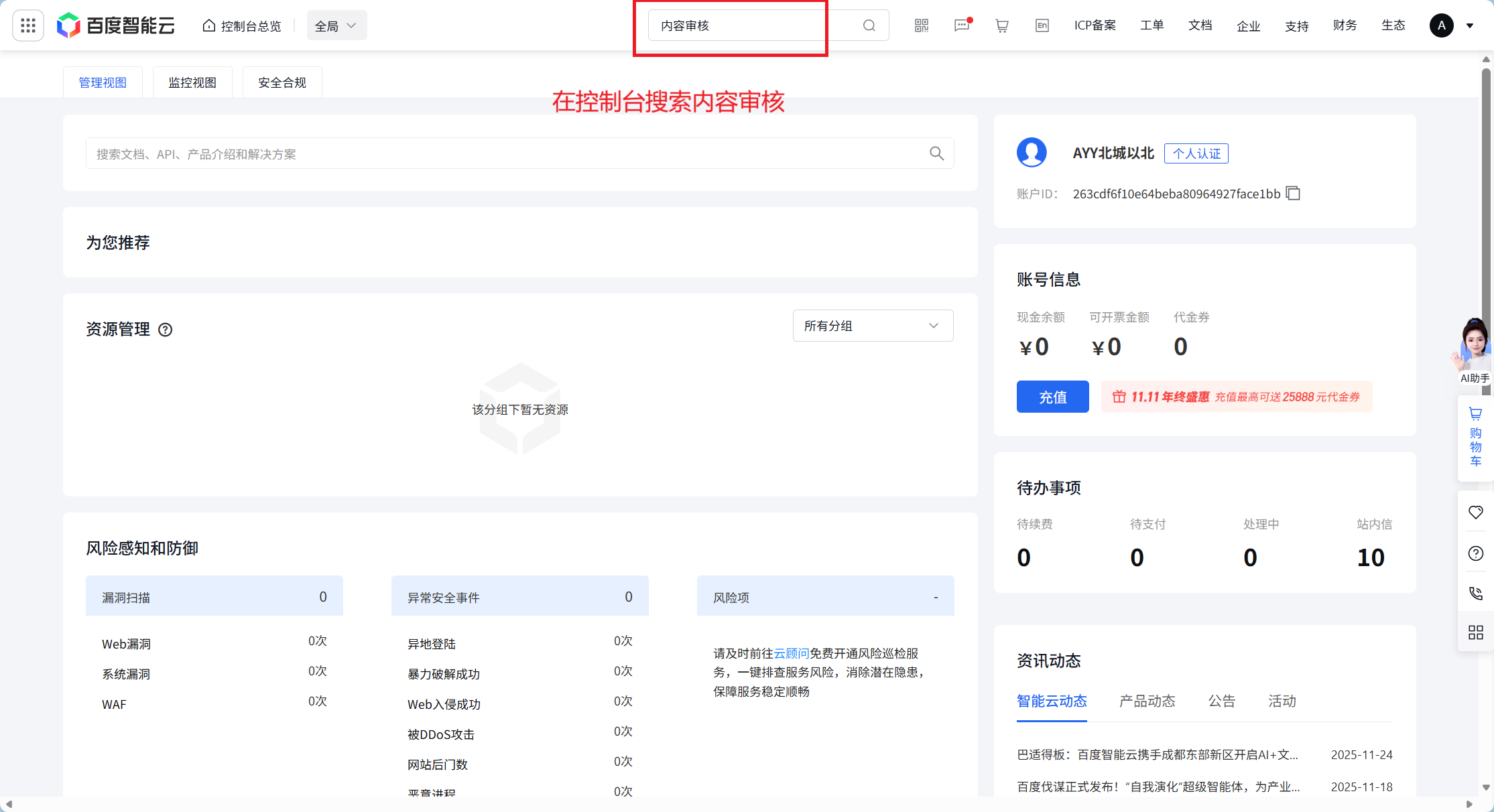Click the horizontal scrollbar right arrow
The width and height of the screenshot is (1494, 812).
1469,804
